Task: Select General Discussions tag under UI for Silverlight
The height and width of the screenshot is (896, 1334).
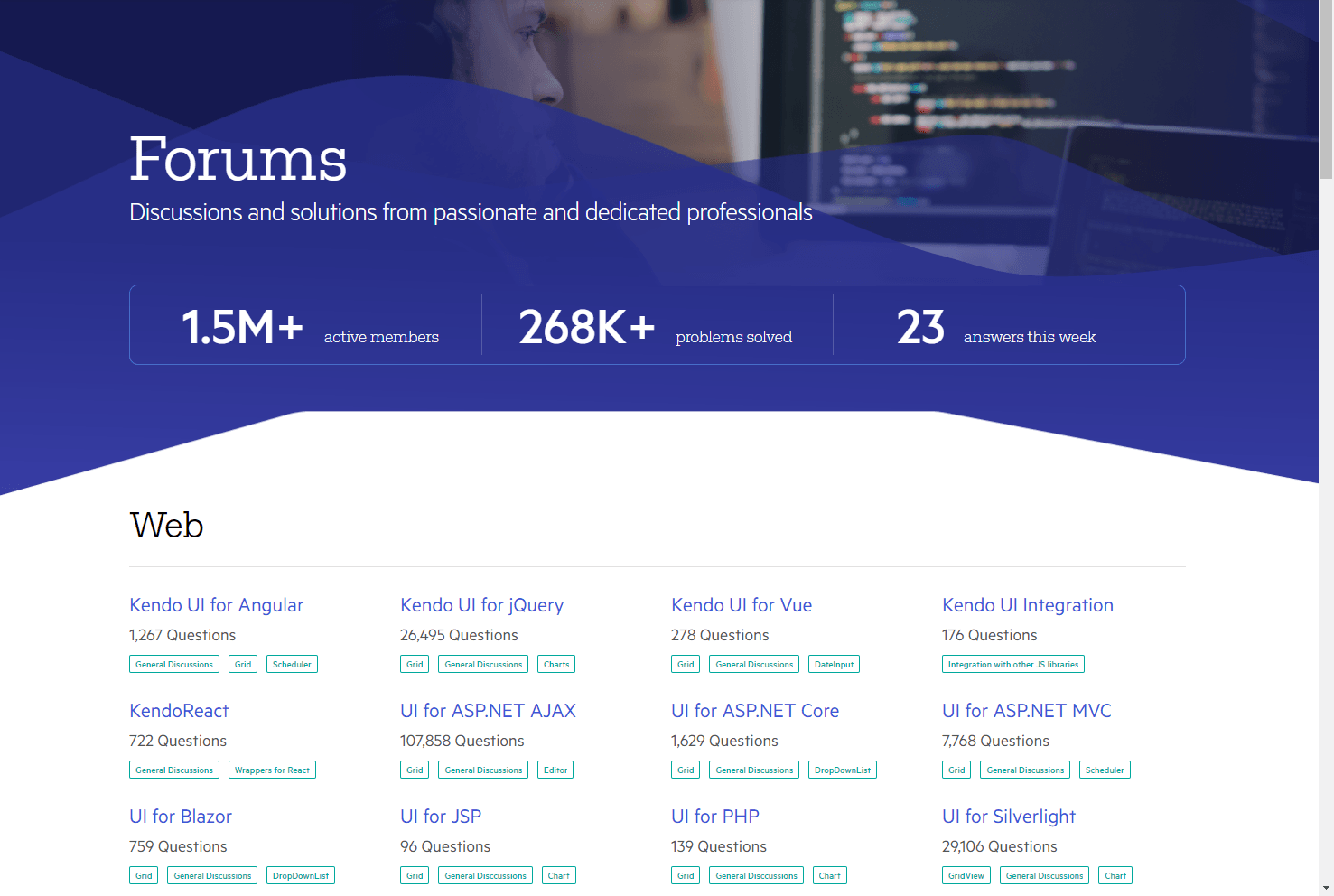Action: (x=1044, y=875)
